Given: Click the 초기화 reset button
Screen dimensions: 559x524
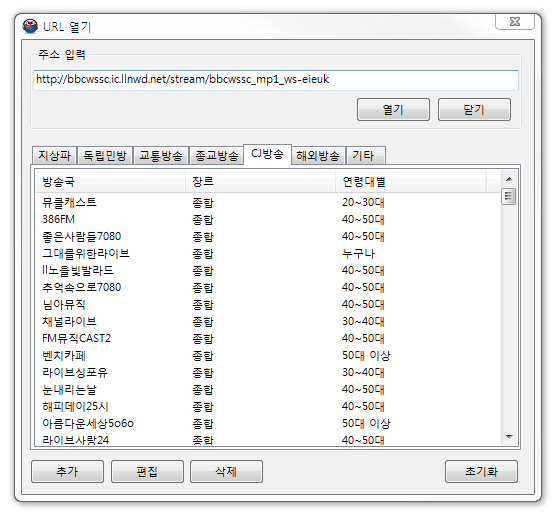Looking at the screenshot, I should coord(481,472).
